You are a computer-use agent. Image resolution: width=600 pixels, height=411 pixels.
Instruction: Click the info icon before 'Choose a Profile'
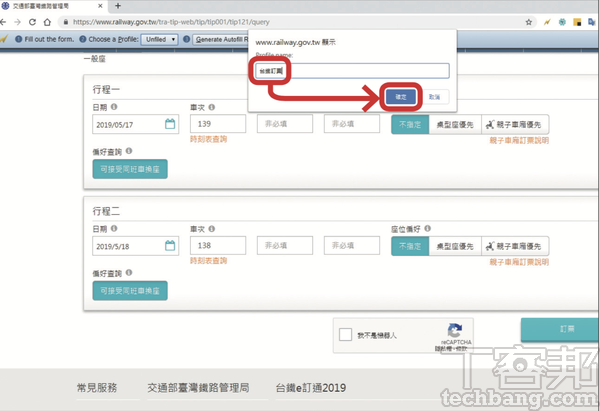(83, 39)
